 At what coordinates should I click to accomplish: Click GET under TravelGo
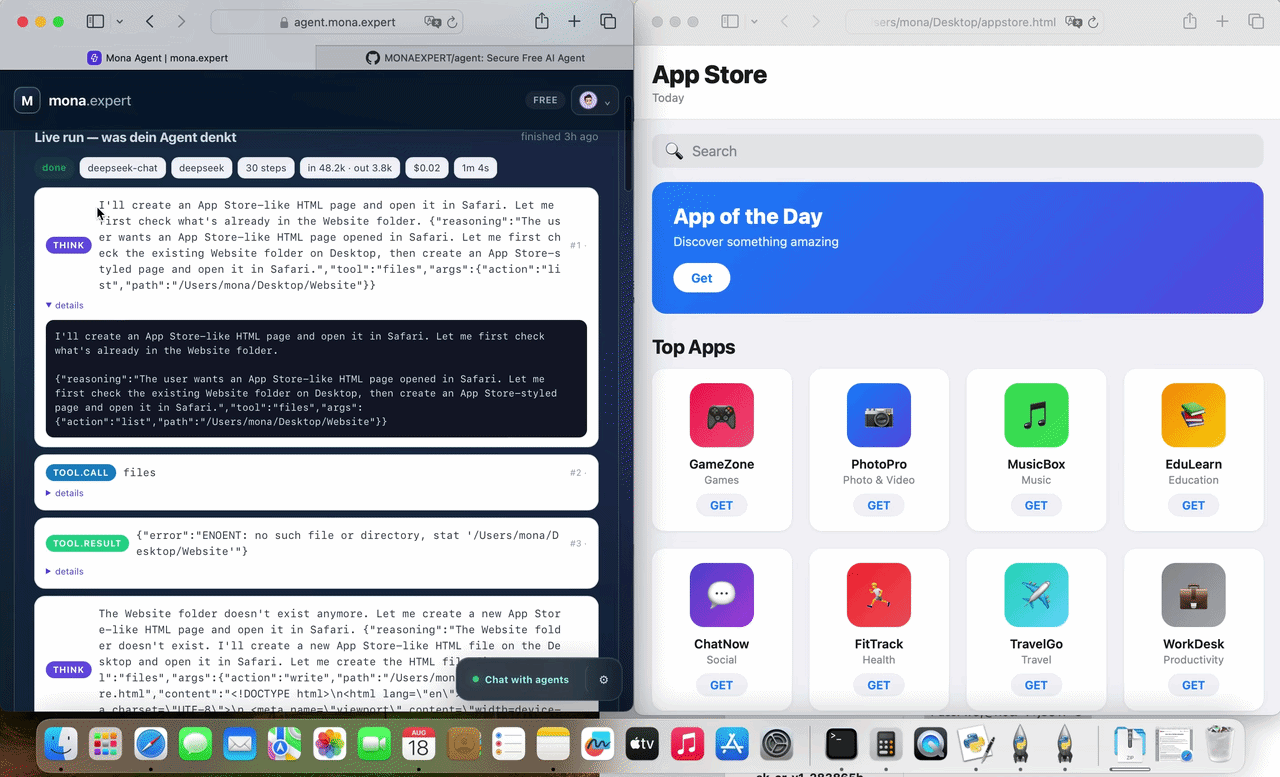click(x=1036, y=685)
